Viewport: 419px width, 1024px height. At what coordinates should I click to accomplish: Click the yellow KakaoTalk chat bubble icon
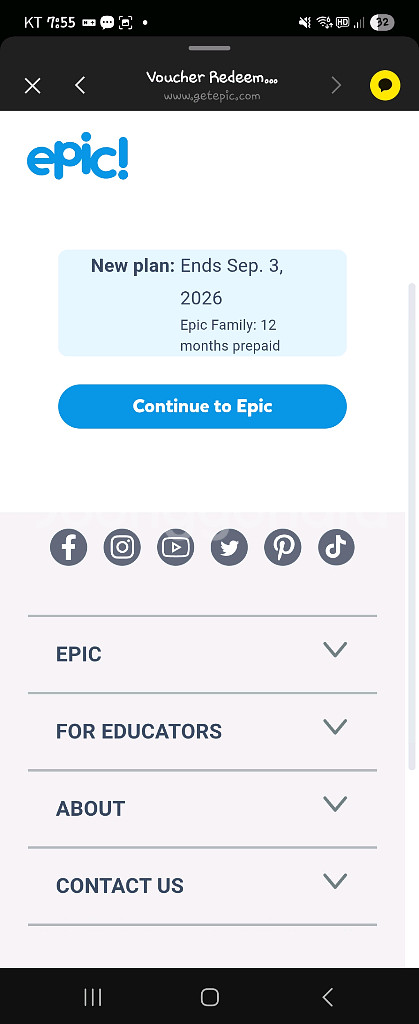pyautogui.click(x=385, y=86)
